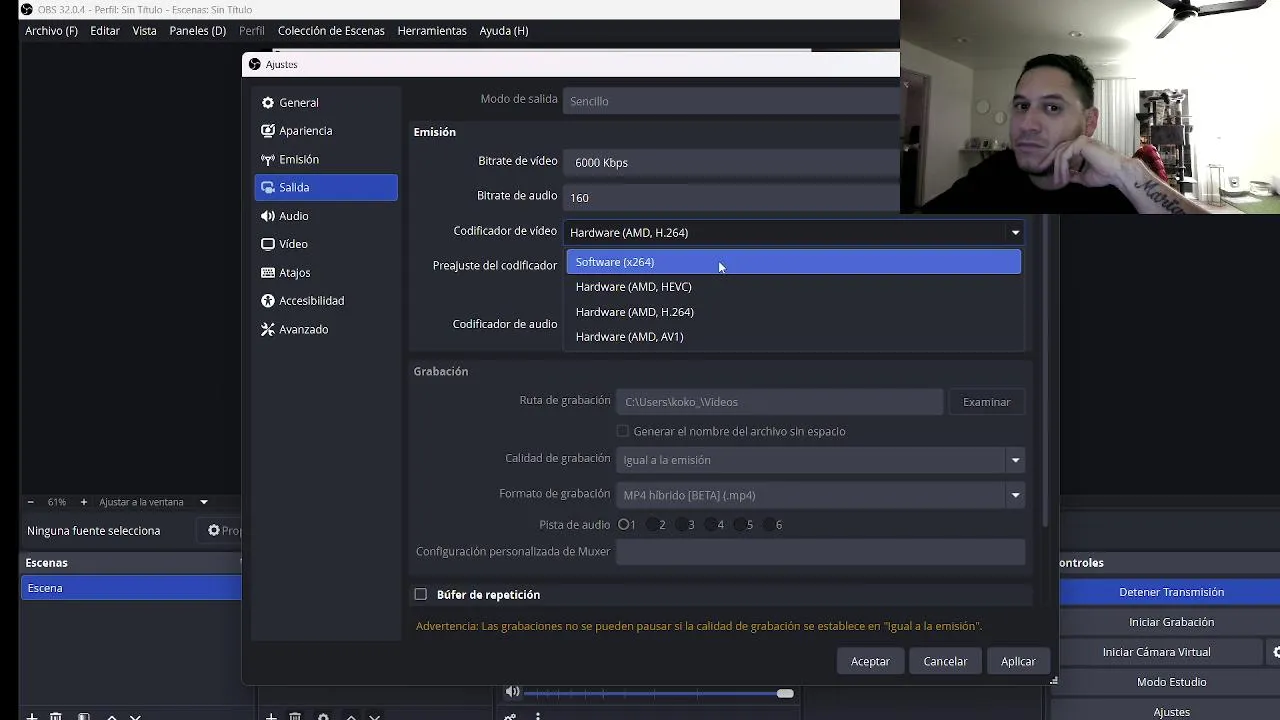This screenshot has width=1280, height=720.
Task: Click the mixer volume slider handle
Action: coord(785,693)
